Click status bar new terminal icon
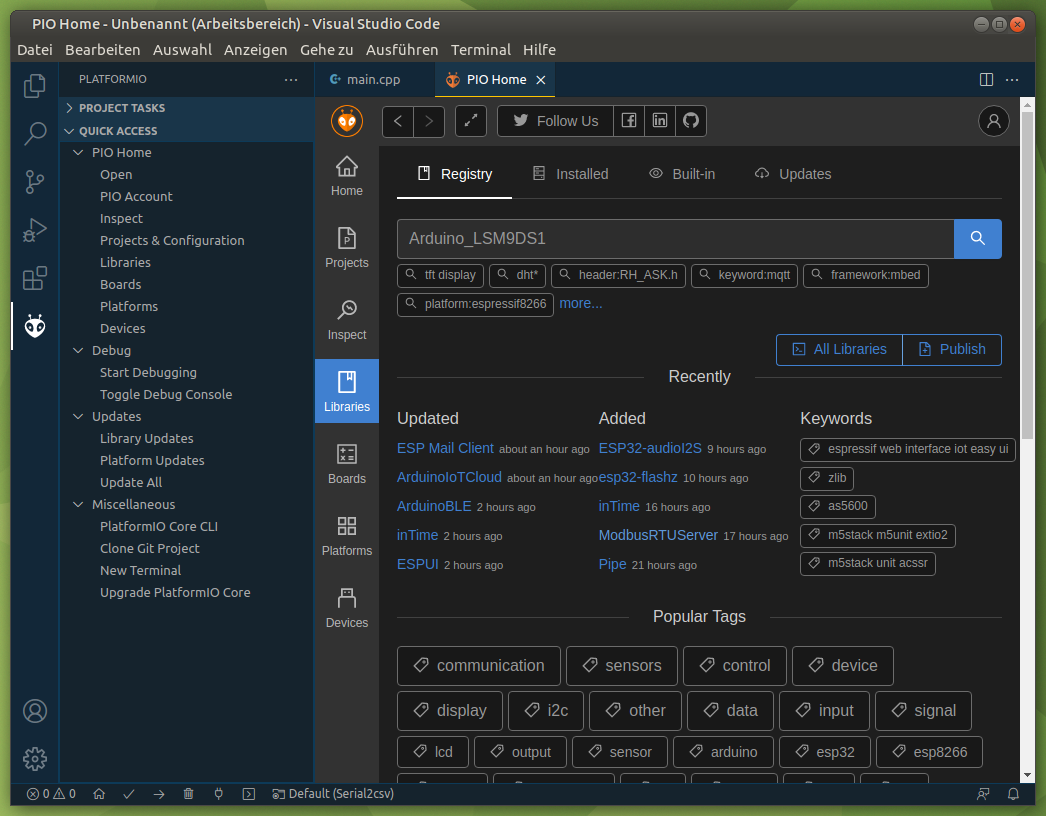 point(249,794)
